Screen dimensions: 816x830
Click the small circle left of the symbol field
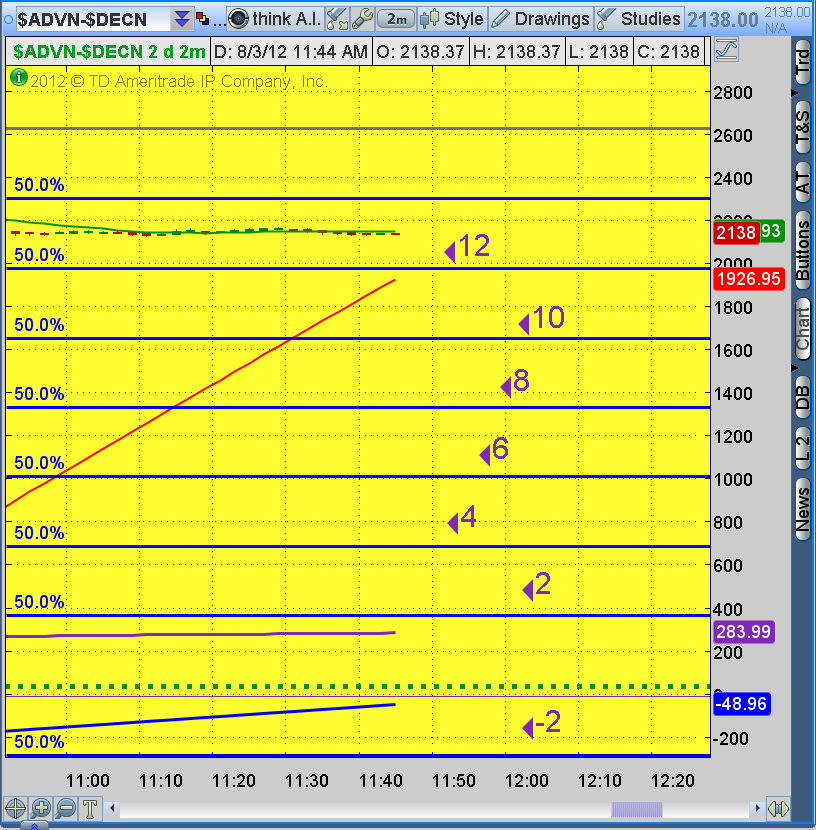click(x=8, y=20)
